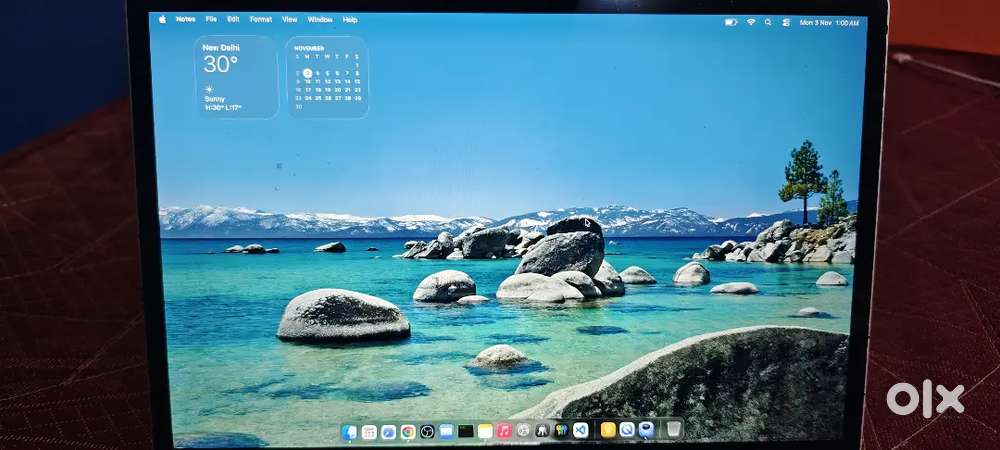Open the Window menu

click(x=320, y=19)
